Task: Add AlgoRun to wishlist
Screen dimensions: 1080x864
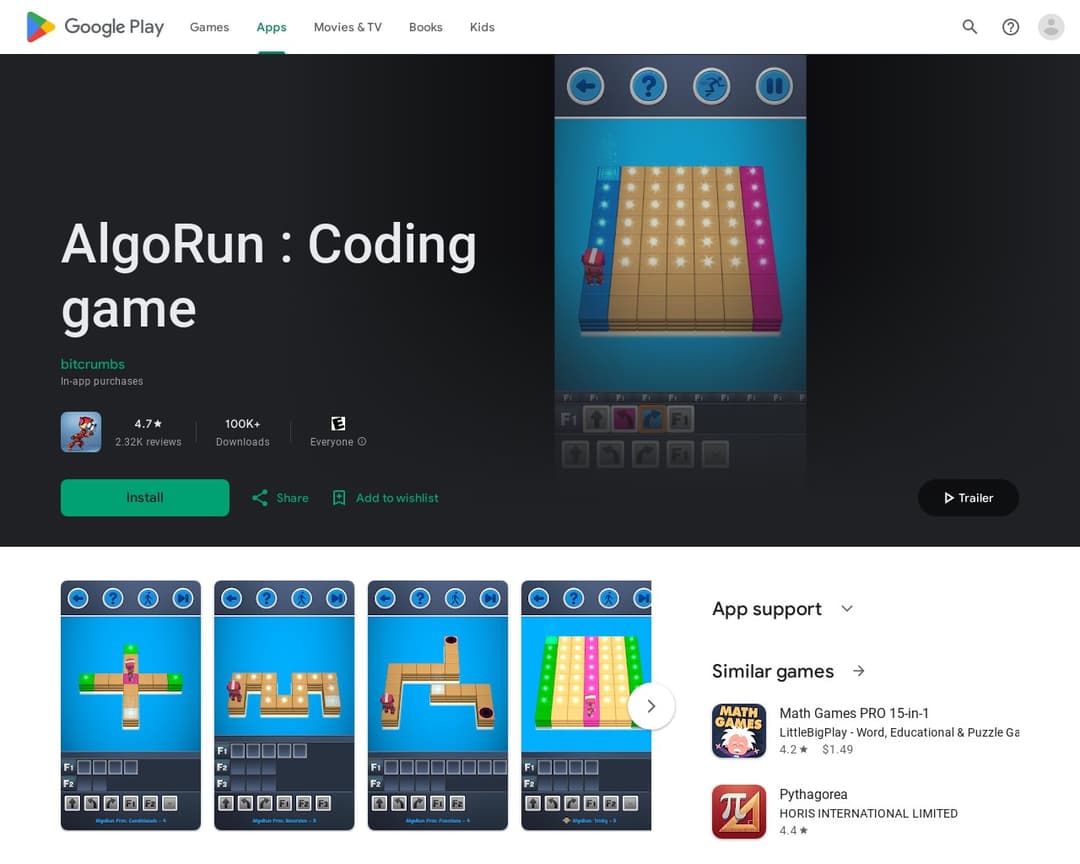Action: (386, 497)
